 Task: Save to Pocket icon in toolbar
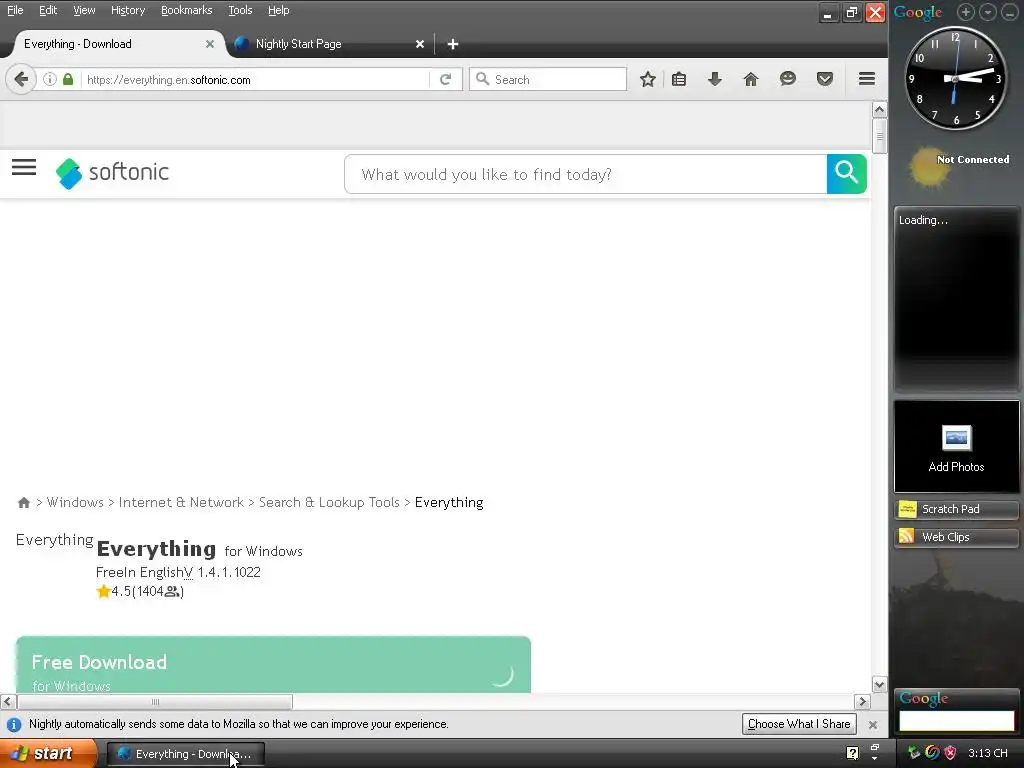[825, 80]
